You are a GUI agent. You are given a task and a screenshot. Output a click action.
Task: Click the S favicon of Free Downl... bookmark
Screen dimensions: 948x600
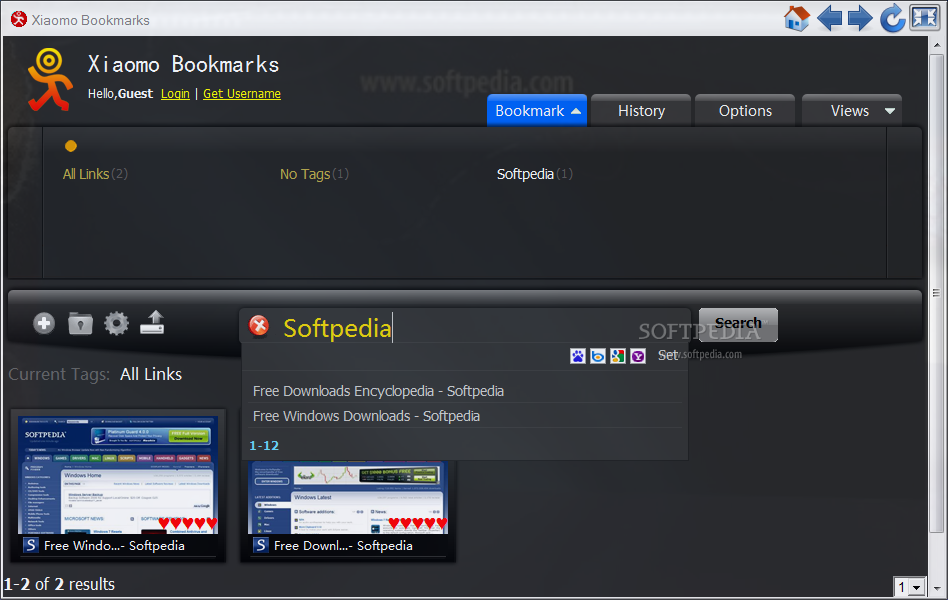[261, 545]
